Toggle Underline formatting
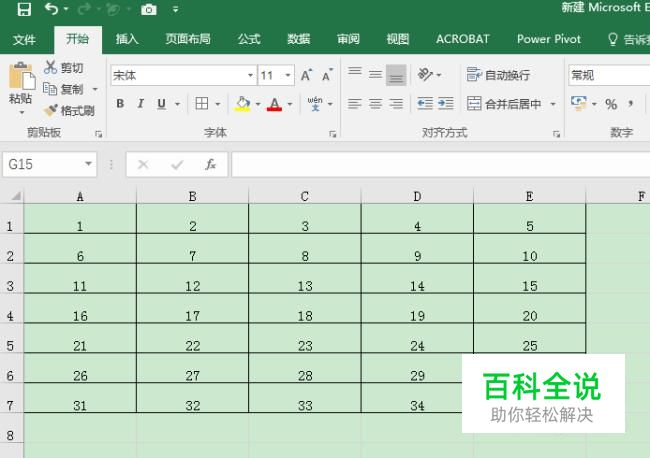Viewport: 650px width, 458px height. [x=162, y=104]
